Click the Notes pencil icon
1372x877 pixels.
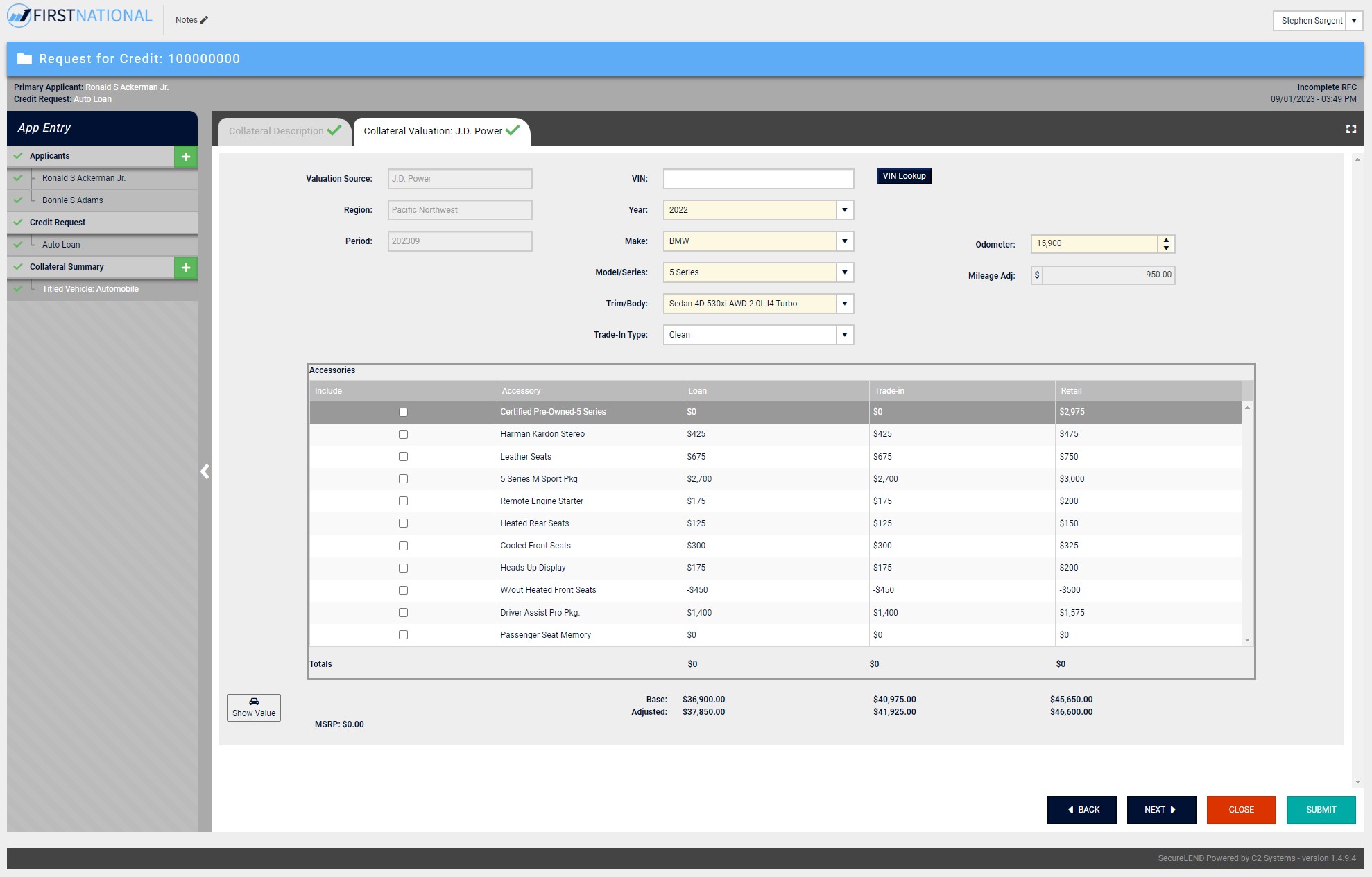point(204,20)
